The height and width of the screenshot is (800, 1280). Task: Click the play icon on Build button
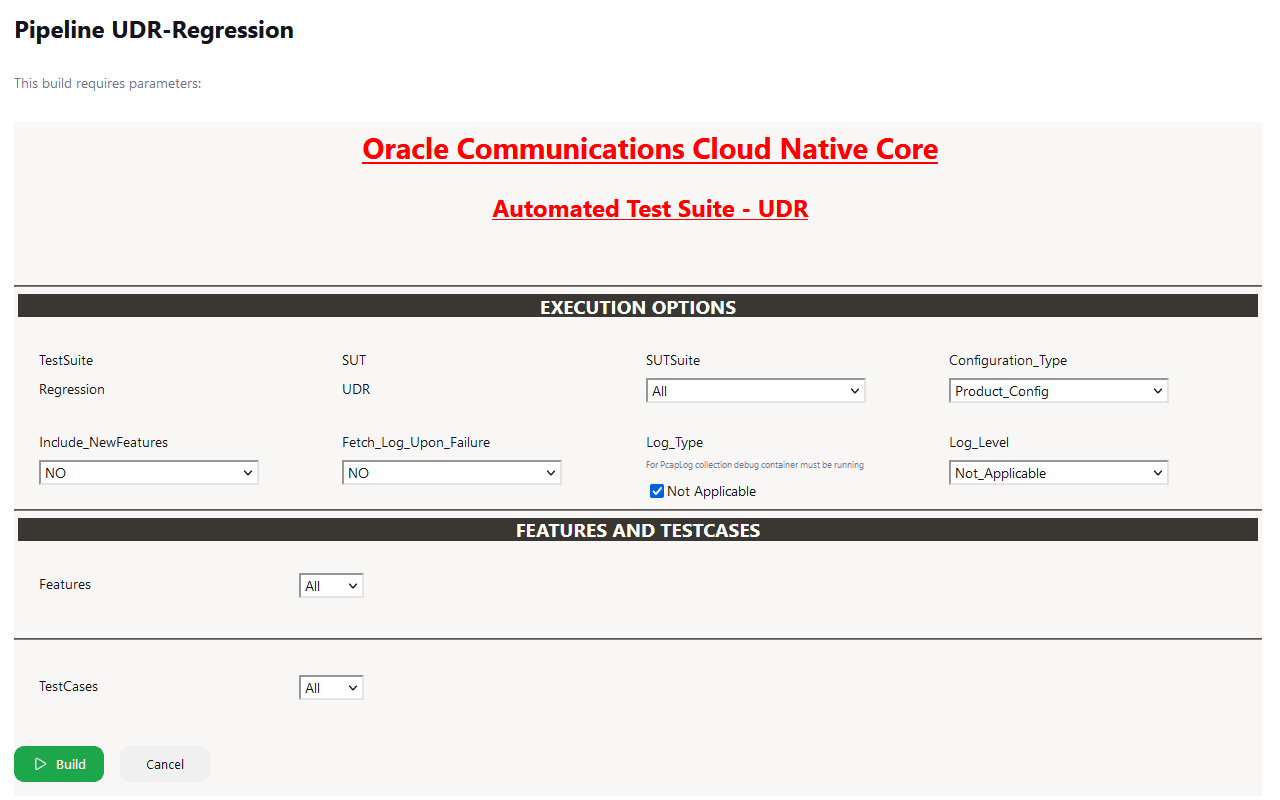coord(41,764)
